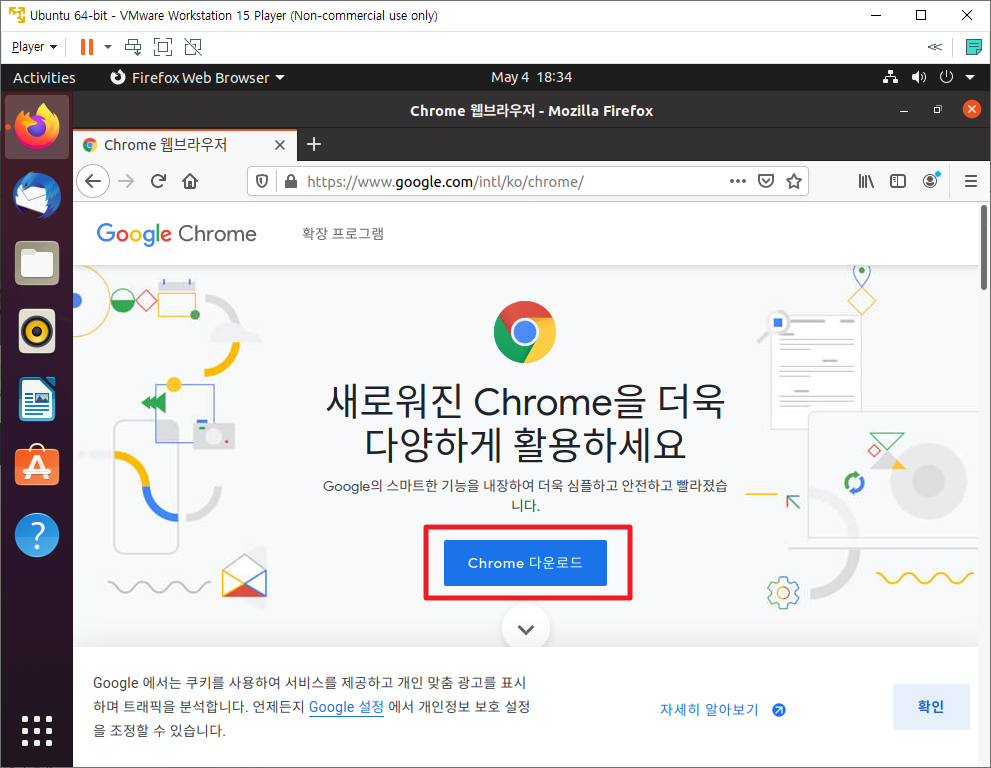Save the page to Pocket

(x=766, y=181)
